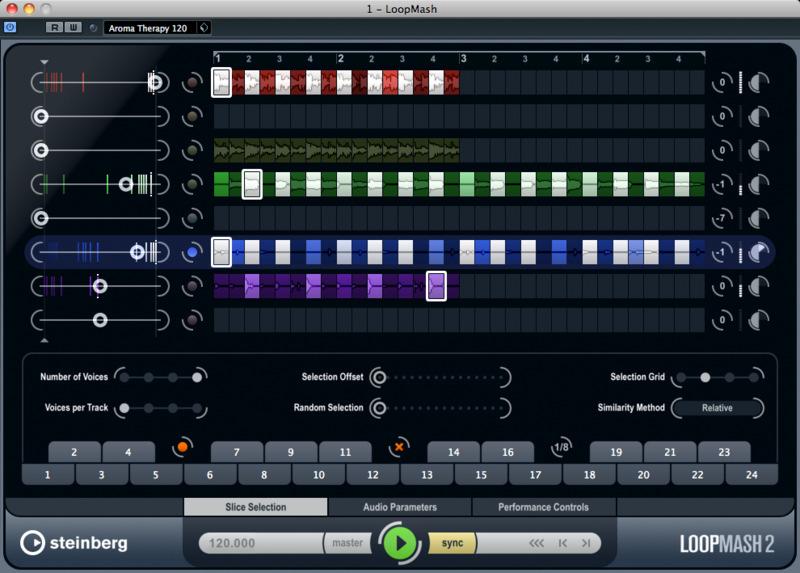
Task: Click the rewind triple arrow button
Action: [x=536, y=543]
